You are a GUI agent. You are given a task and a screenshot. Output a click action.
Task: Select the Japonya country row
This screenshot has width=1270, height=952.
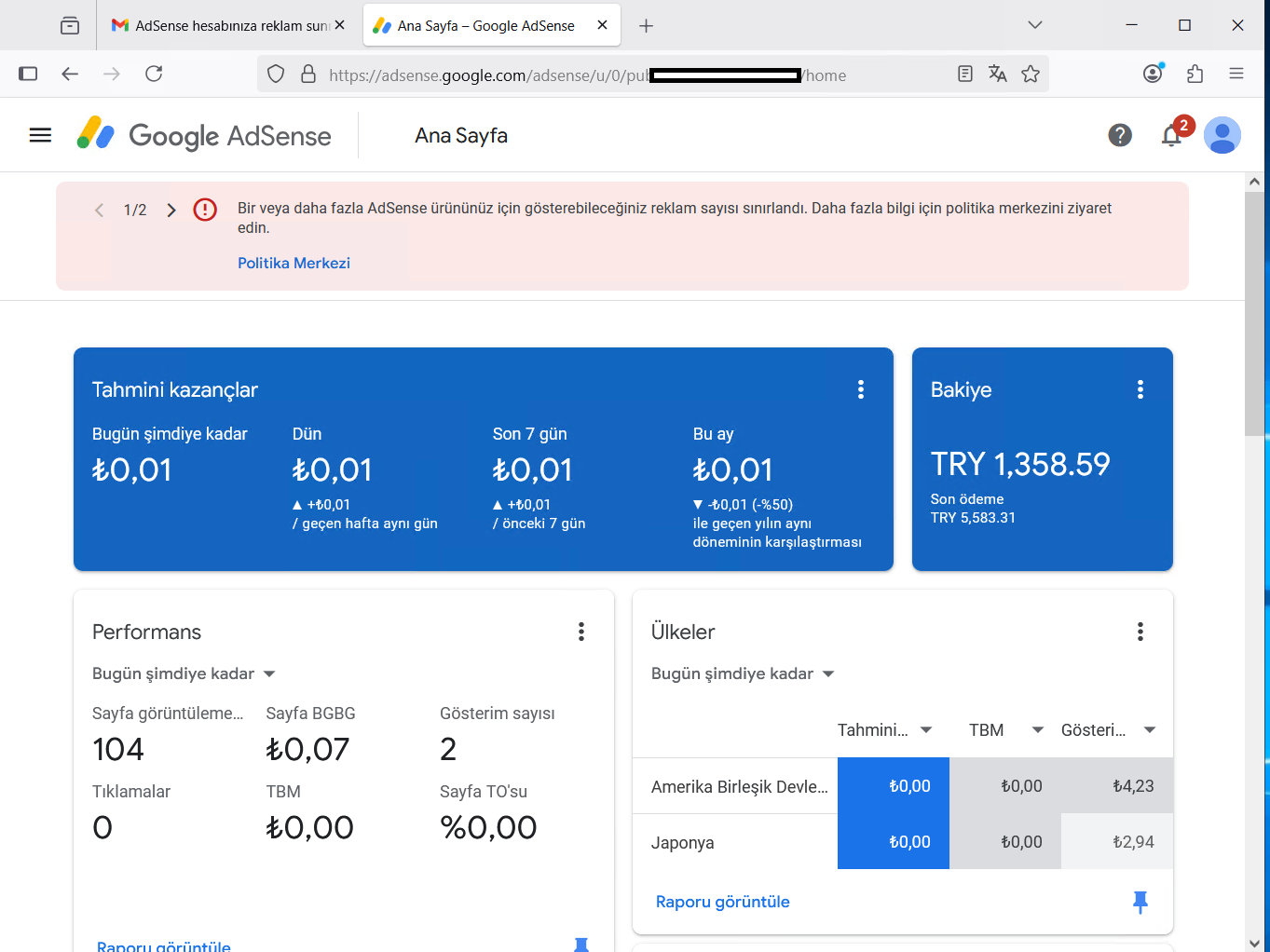[x=903, y=842]
